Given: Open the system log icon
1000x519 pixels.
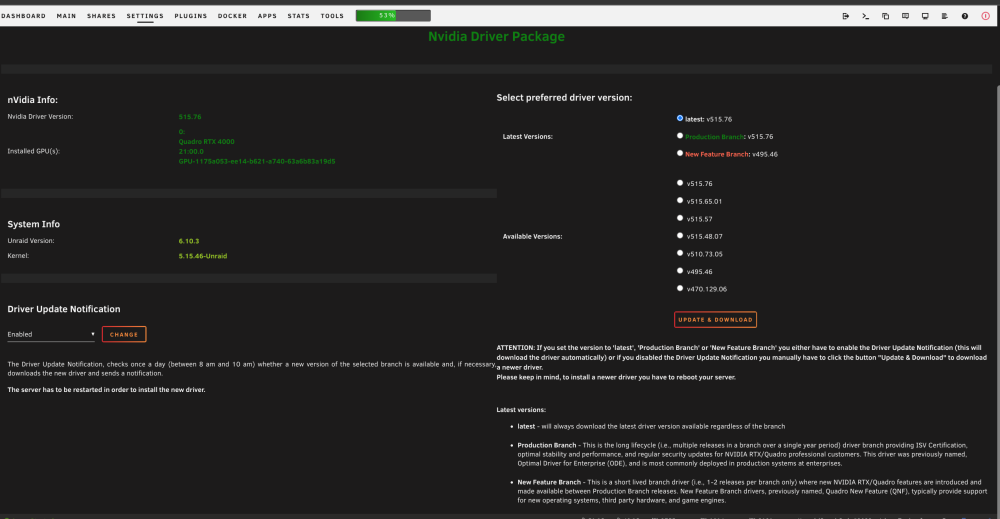Looking at the screenshot, I should coord(945,16).
